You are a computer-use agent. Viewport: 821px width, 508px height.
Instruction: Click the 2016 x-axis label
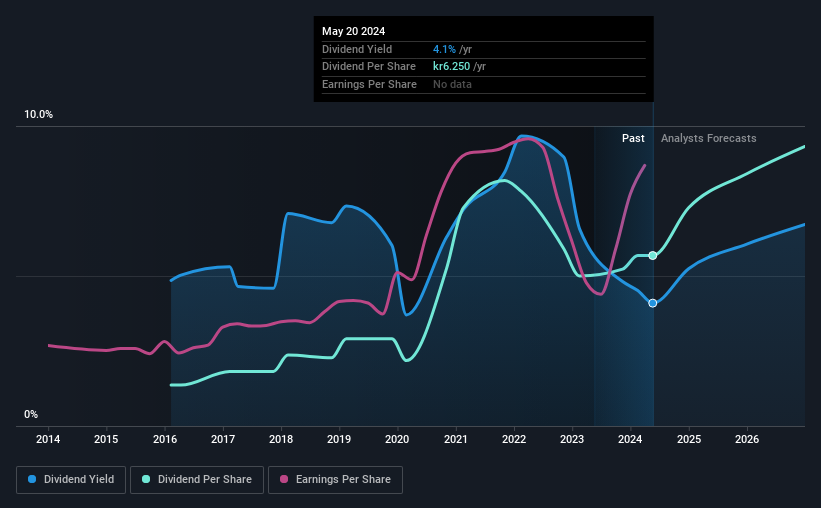point(164,439)
